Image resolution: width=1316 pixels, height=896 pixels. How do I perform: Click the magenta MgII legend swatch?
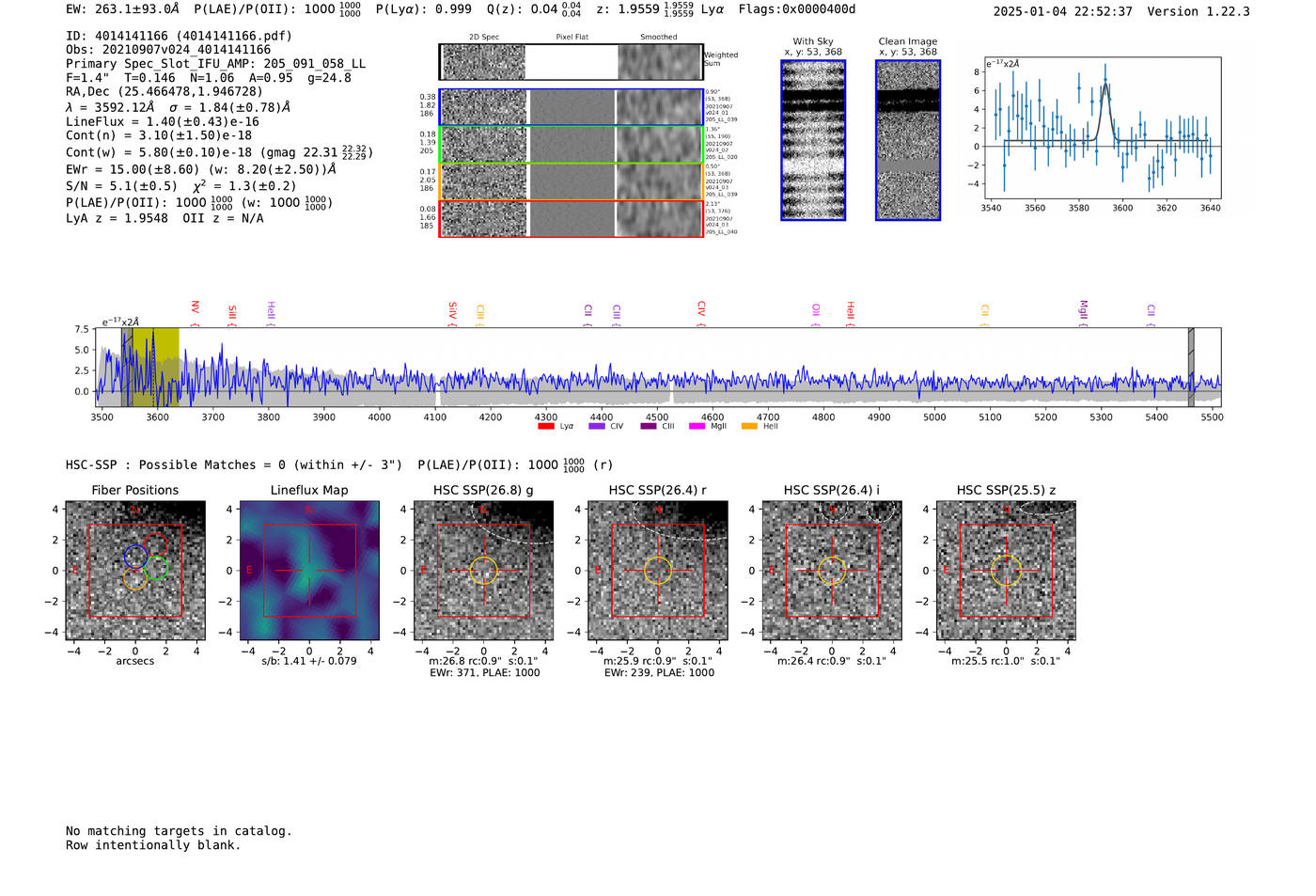pos(697,426)
